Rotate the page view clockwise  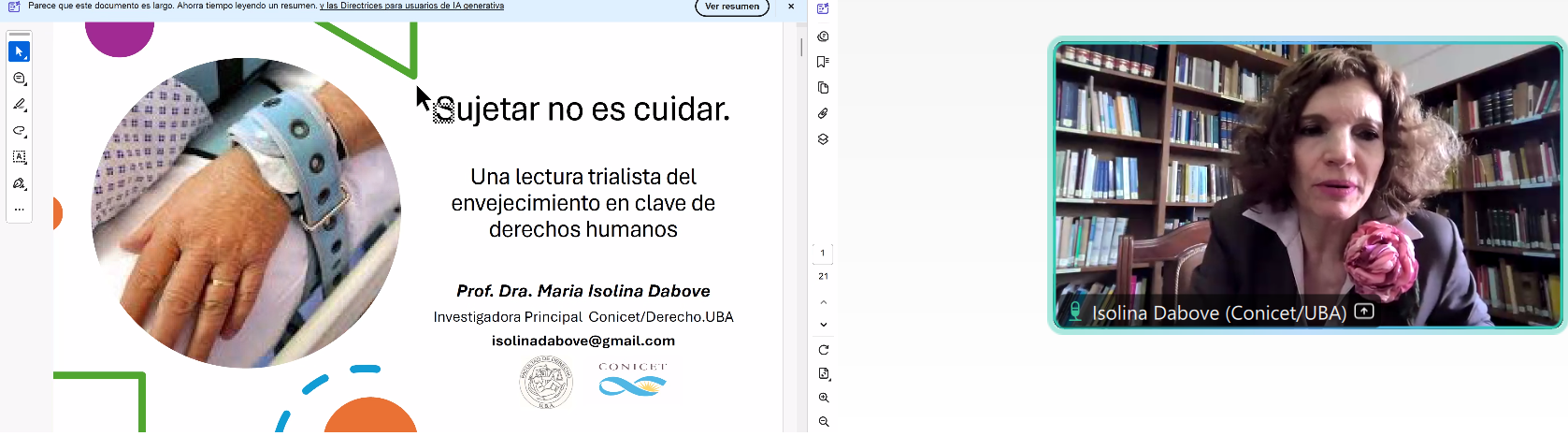point(823,350)
